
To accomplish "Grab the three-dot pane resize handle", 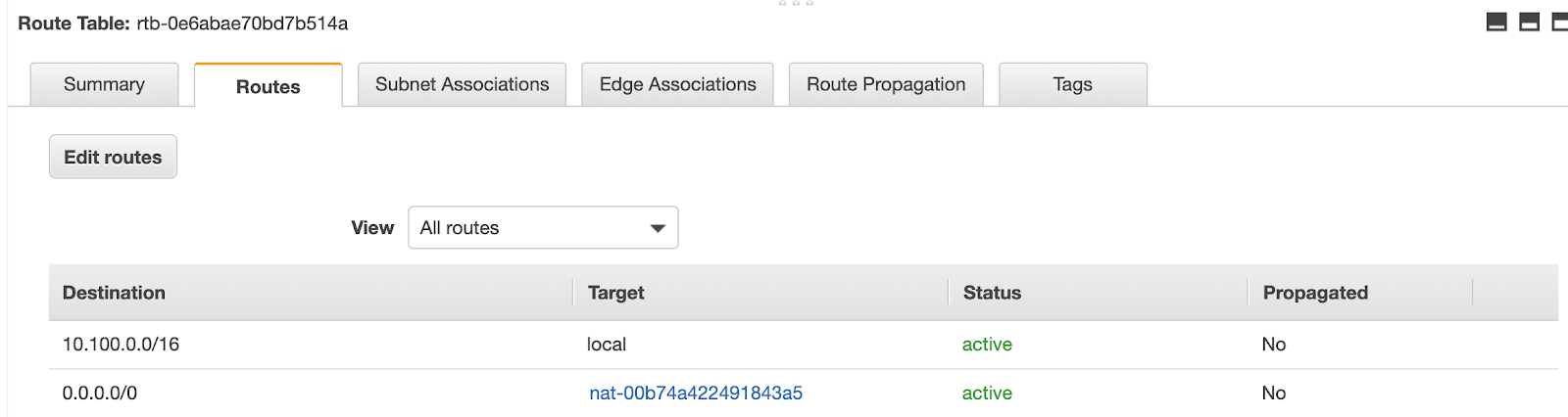I will tap(796, 4).
